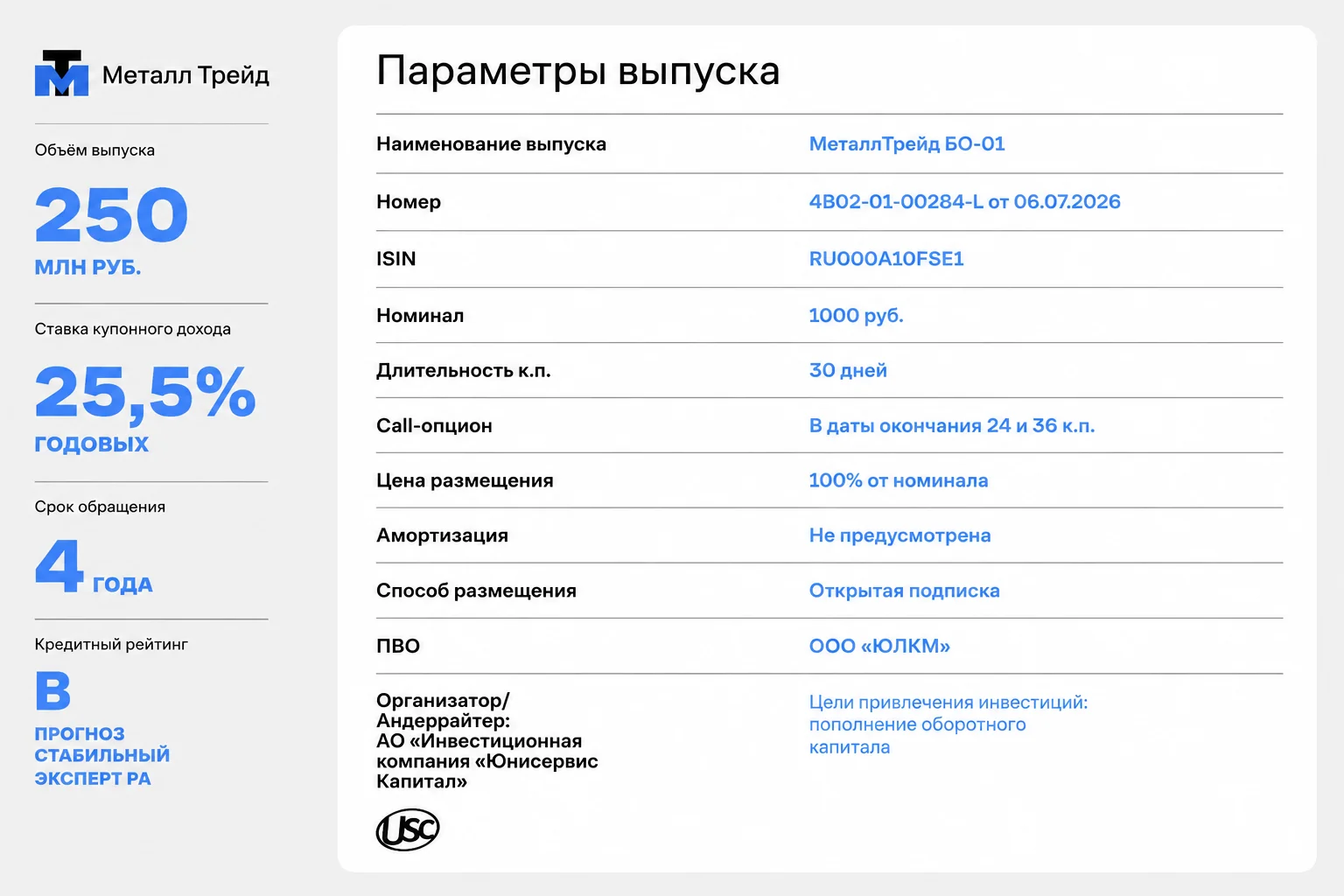Click the 'ГОДА' caption
Viewport: 1344px width, 896px height.
click(x=122, y=584)
